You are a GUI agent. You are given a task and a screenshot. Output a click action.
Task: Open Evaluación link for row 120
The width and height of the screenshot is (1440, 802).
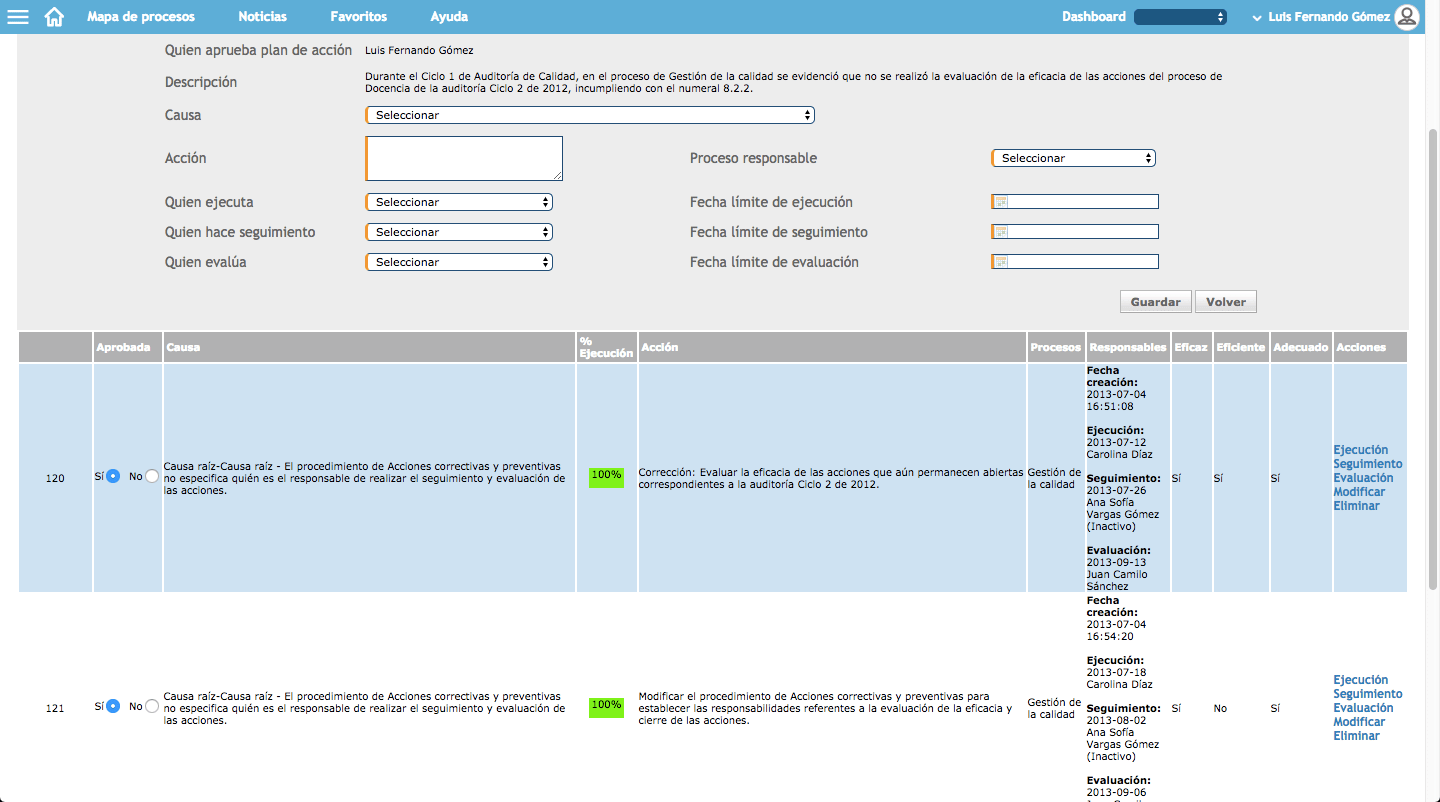[x=1363, y=478]
